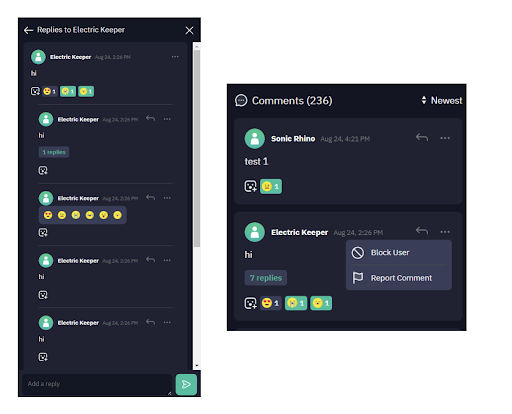The height and width of the screenshot is (414, 512).
Task: Click the back arrow beside Replies to Electric Keeper
Action: [x=28, y=30]
